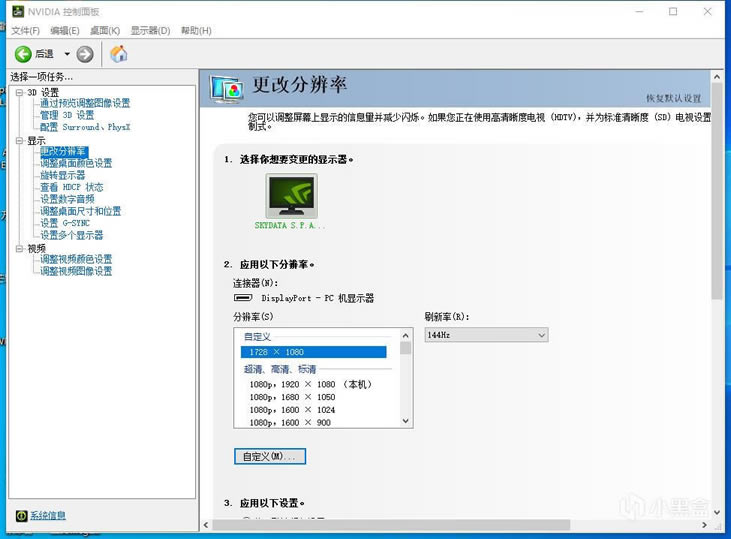Click main panel vertical scroll down arrow
This screenshot has width=731, height=539.
[717, 512]
